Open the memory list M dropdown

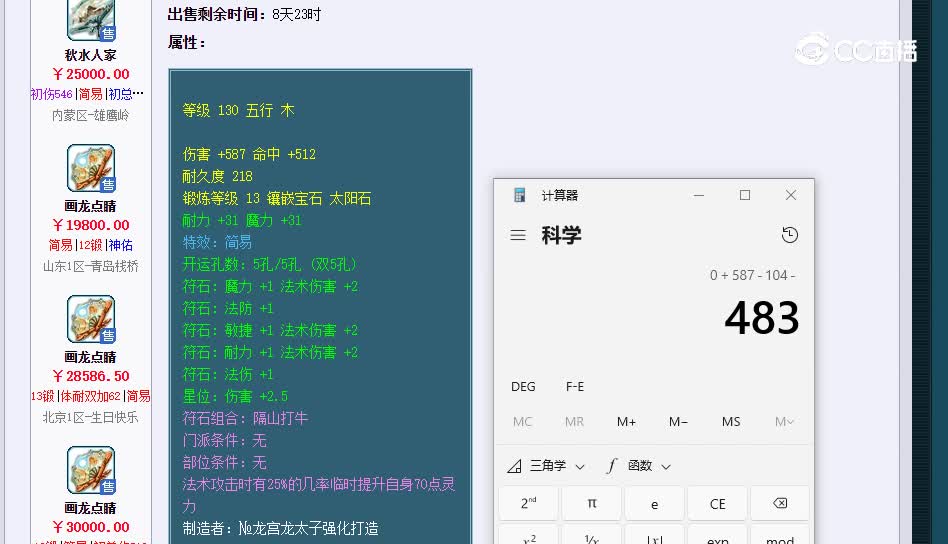coord(784,421)
